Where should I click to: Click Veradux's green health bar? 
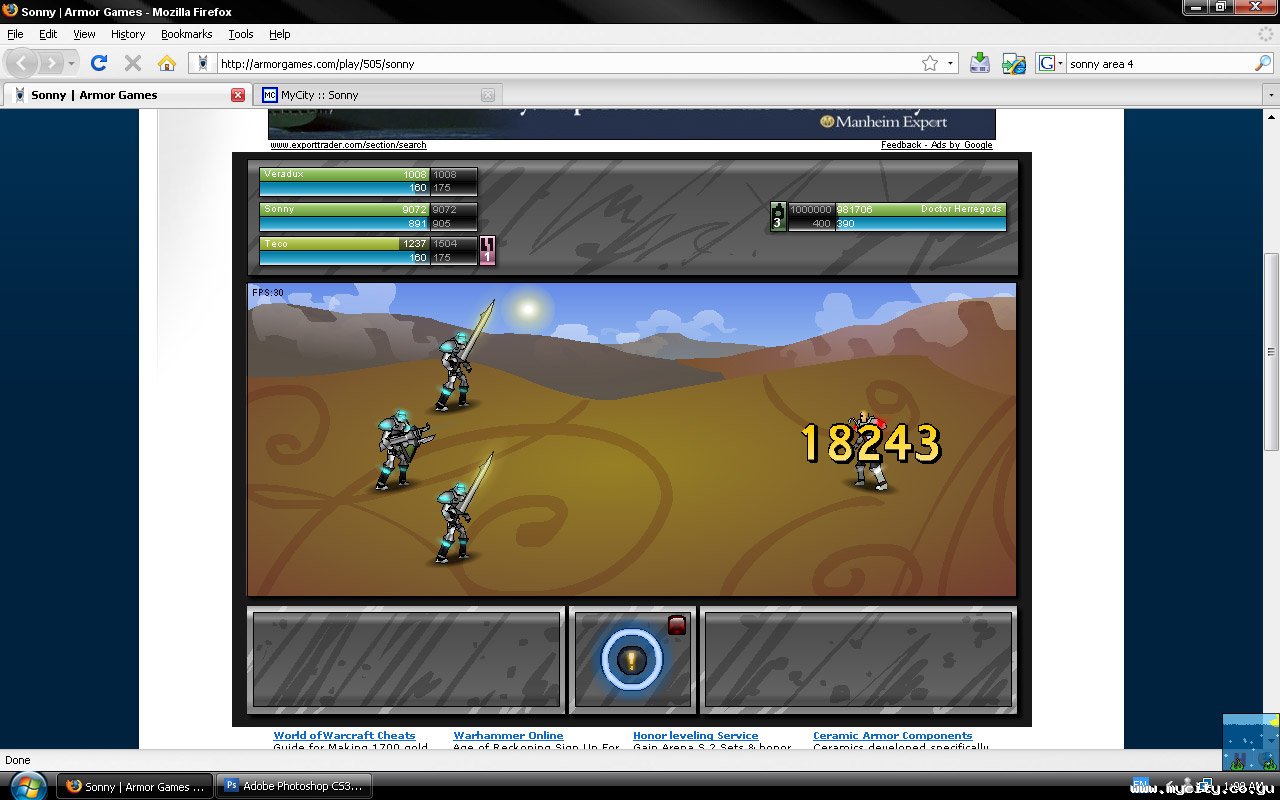click(345, 174)
